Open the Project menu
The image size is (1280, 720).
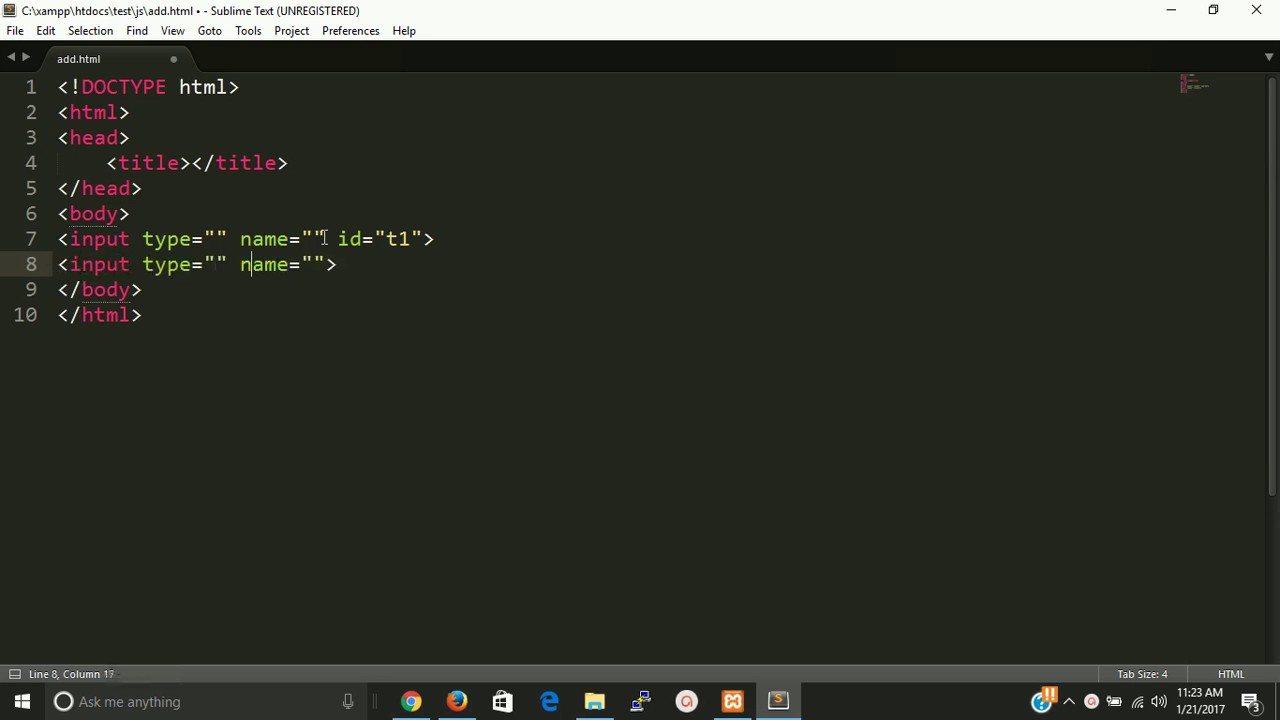click(291, 31)
